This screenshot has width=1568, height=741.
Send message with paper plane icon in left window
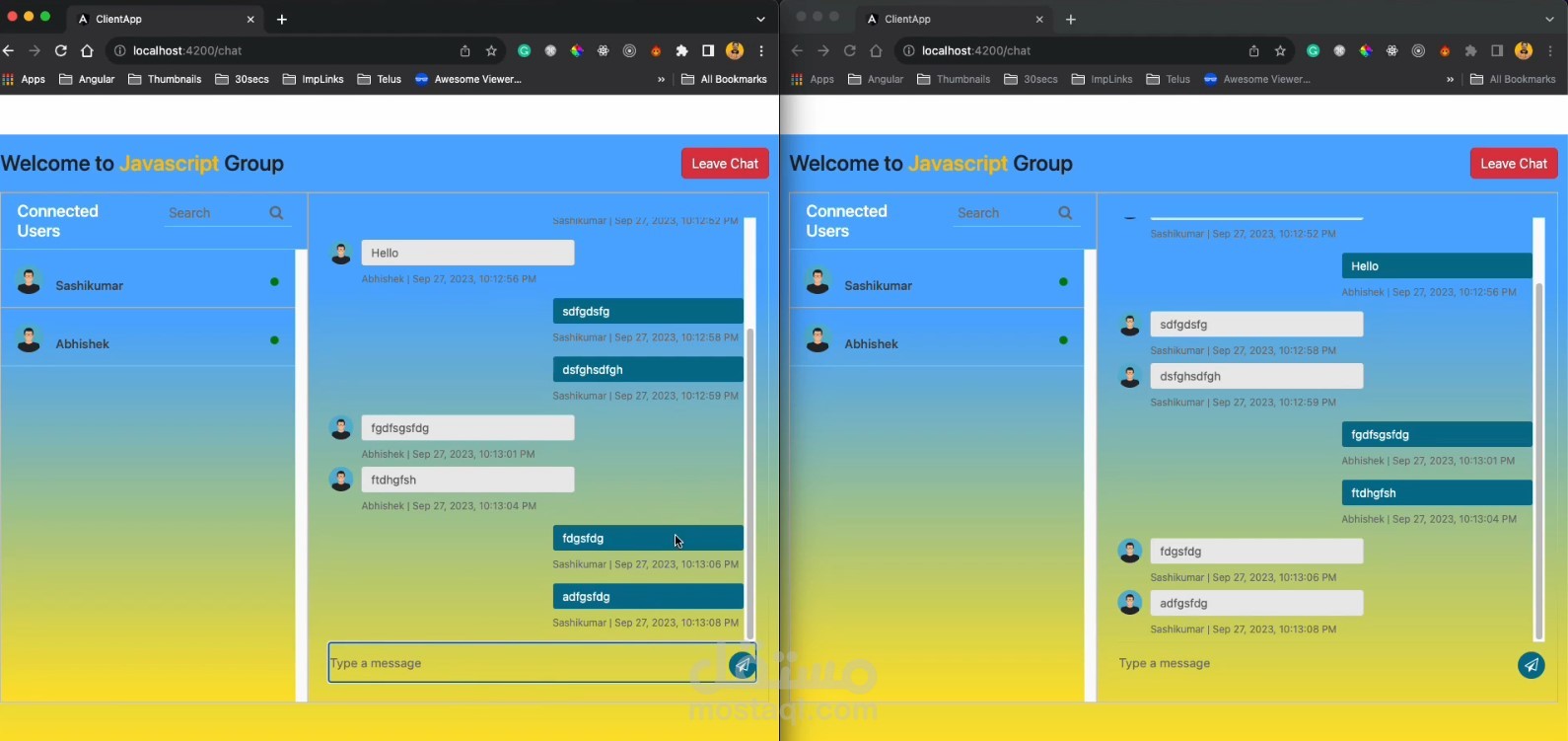pyautogui.click(x=743, y=665)
